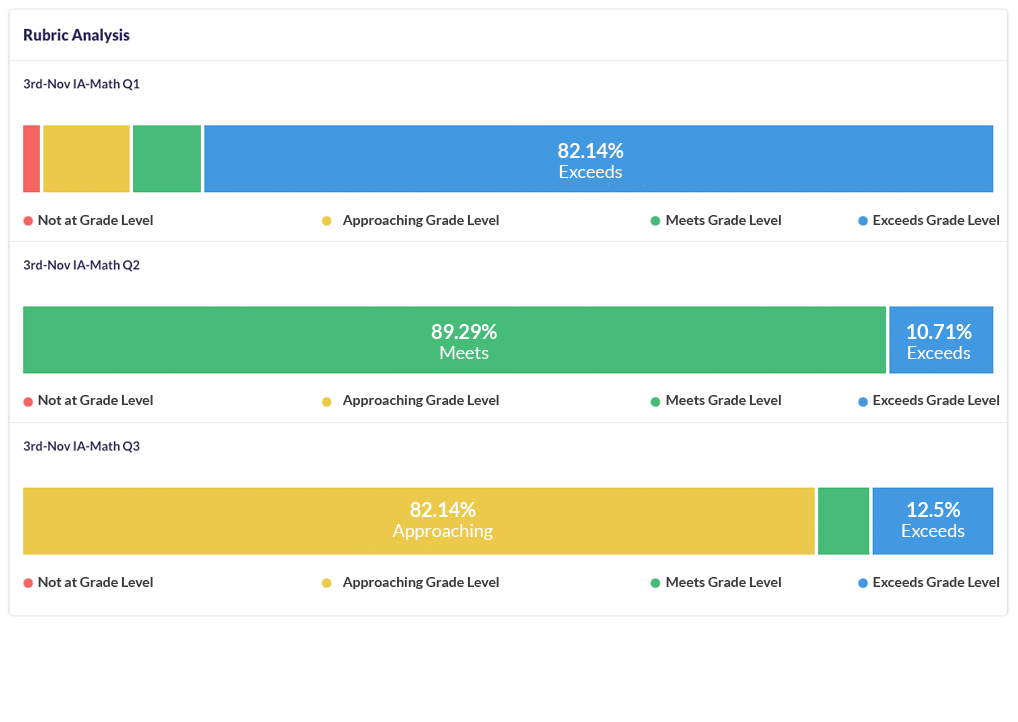The width and height of the screenshot is (1018, 722).
Task: Click yellow Approaching dot in Q2 legend
Action: 327,401
